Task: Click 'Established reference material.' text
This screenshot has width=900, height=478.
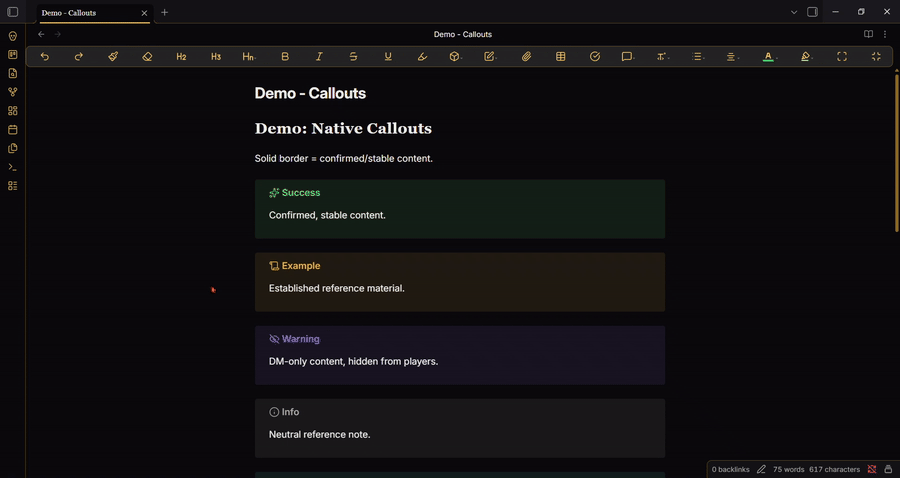Action: pyautogui.click(x=336, y=288)
